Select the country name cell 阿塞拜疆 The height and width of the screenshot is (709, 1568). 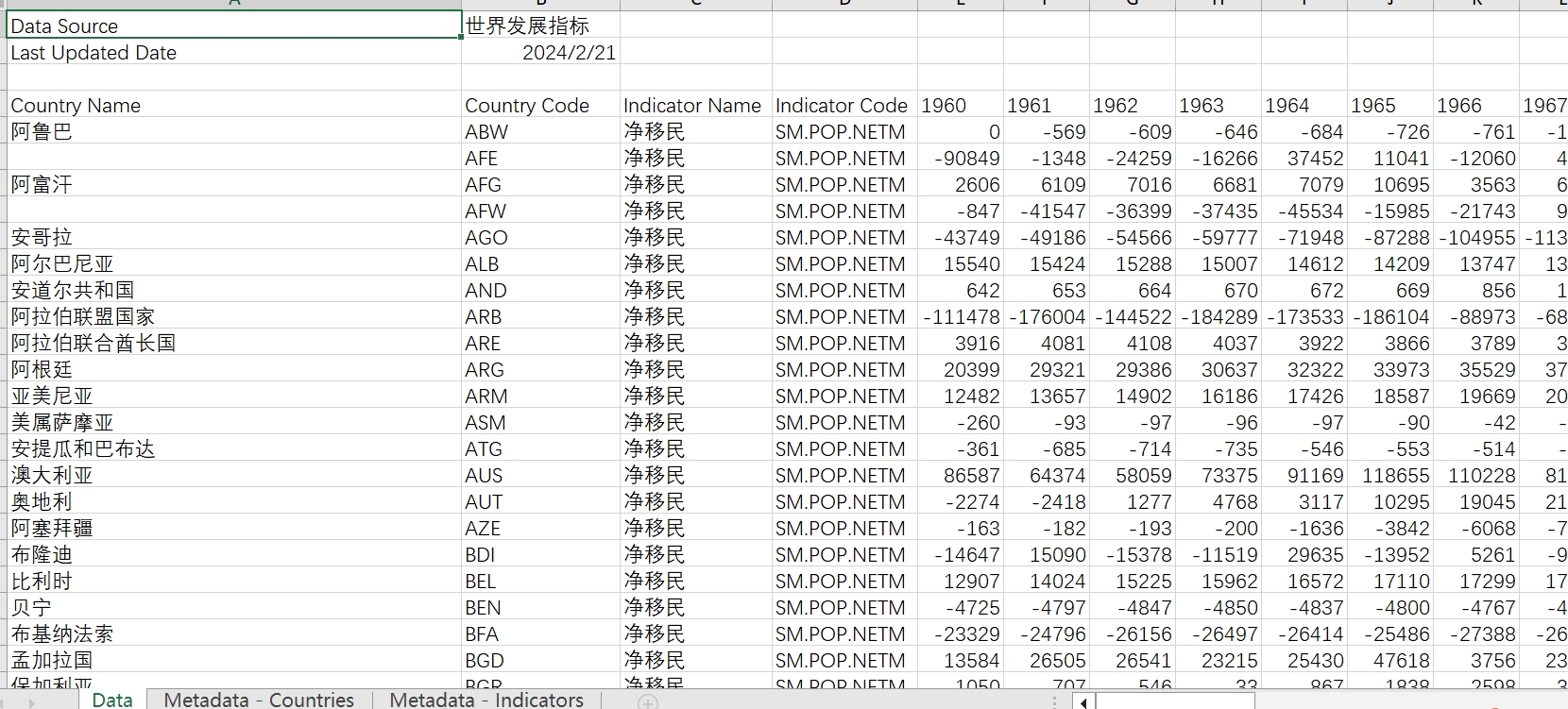[x=234, y=528]
